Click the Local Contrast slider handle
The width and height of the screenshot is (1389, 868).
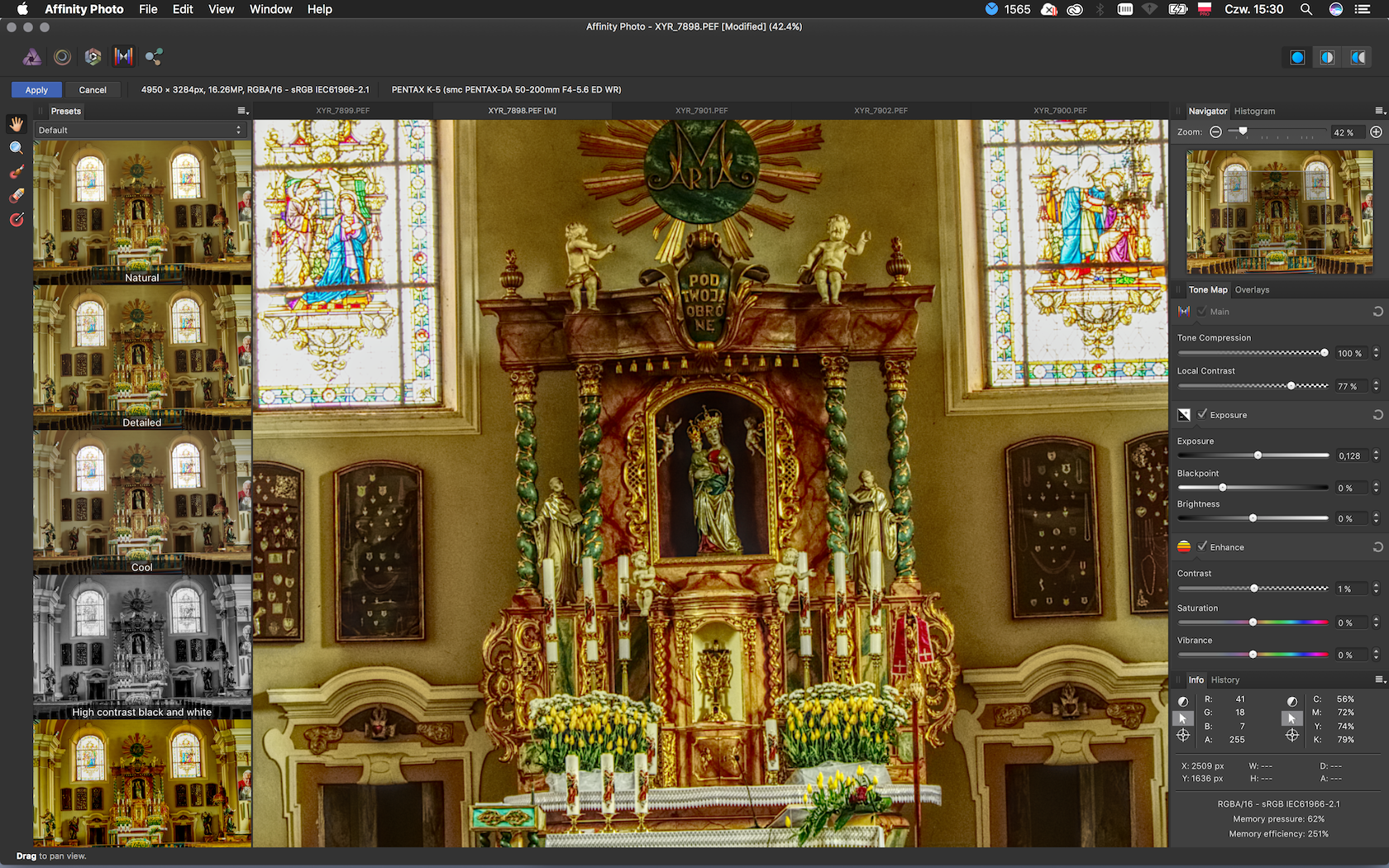pyautogui.click(x=1291, y=386)
